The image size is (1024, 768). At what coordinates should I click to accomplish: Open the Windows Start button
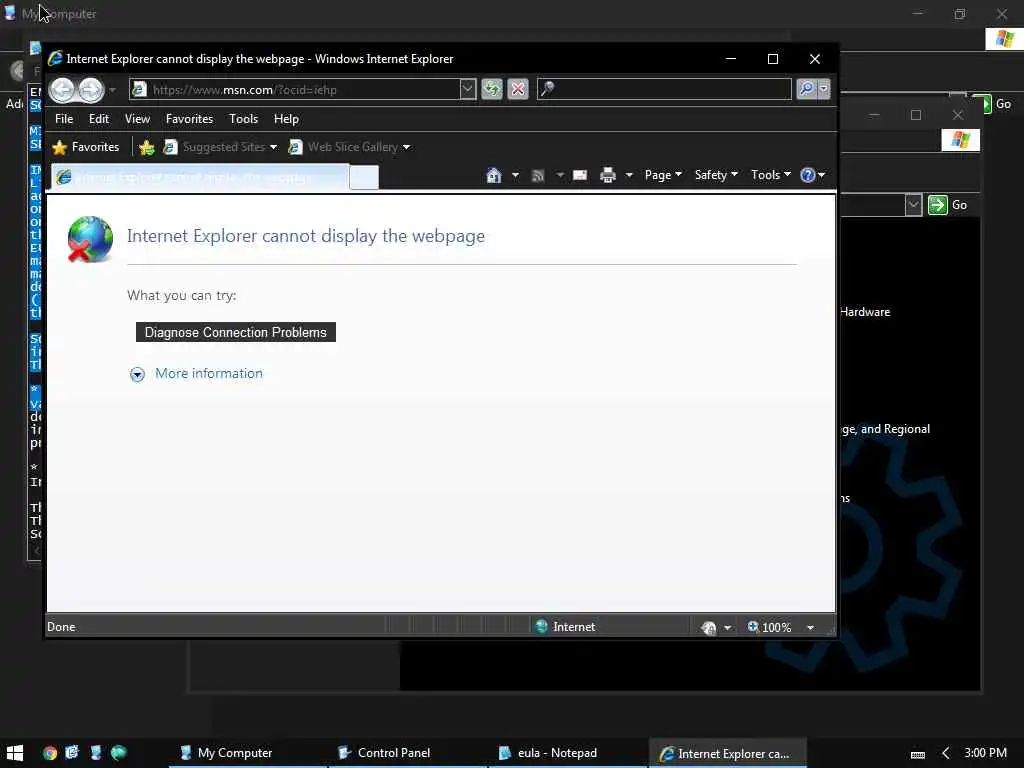[x=14, y=753]
